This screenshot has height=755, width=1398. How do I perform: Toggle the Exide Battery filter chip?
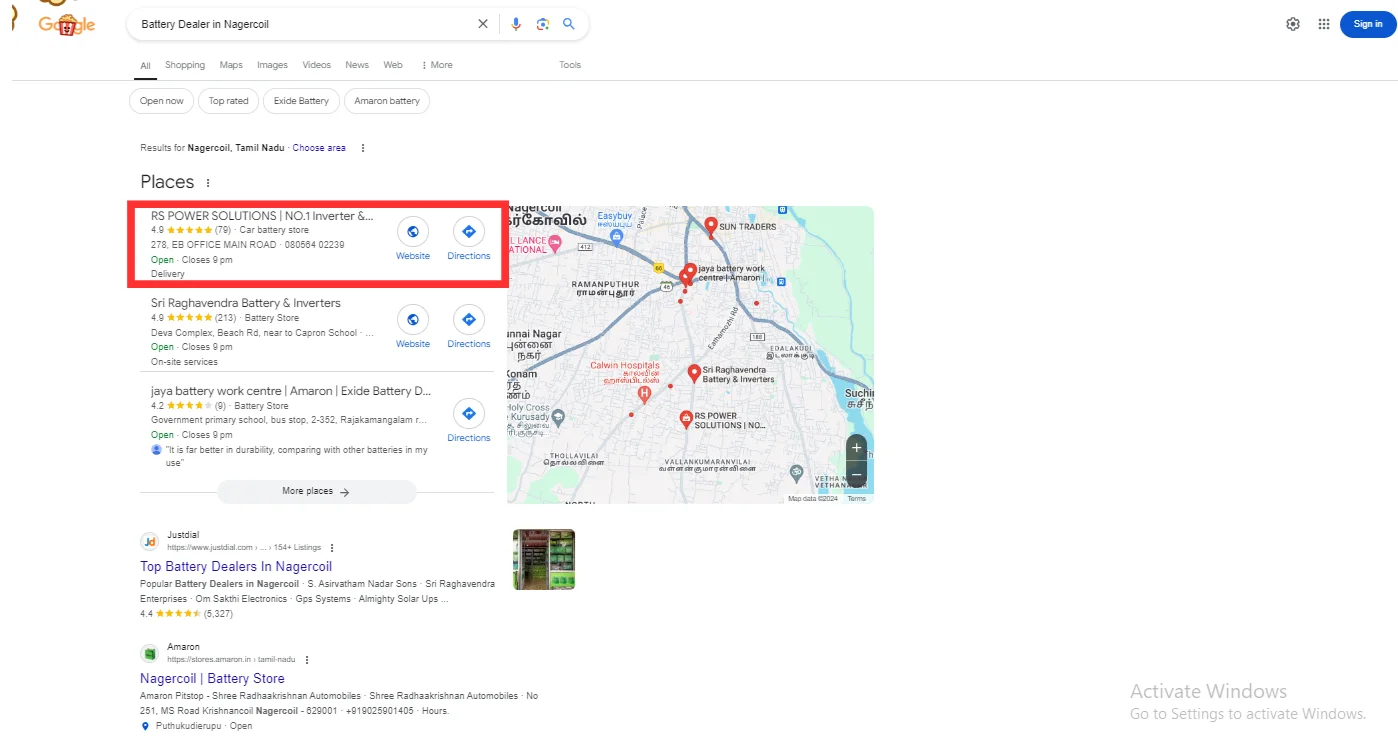(301, 101)
